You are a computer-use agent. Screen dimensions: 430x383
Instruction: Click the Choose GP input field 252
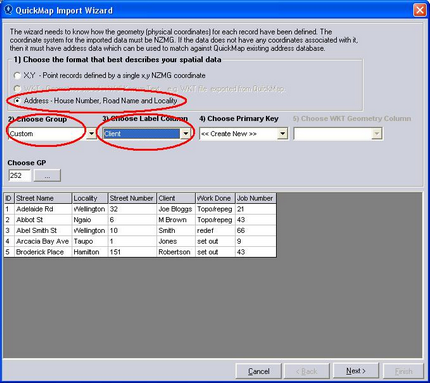(20, 175)
